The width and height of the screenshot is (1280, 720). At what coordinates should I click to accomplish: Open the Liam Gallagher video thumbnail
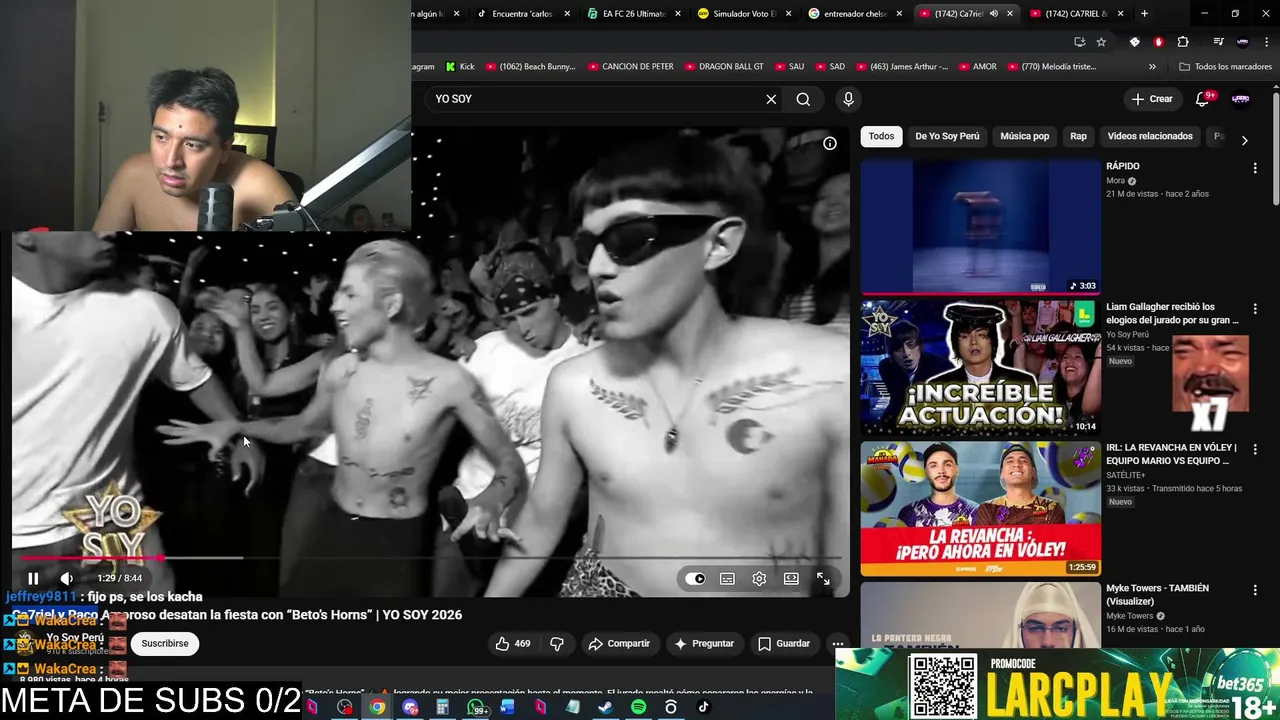(x=980, y=367)
